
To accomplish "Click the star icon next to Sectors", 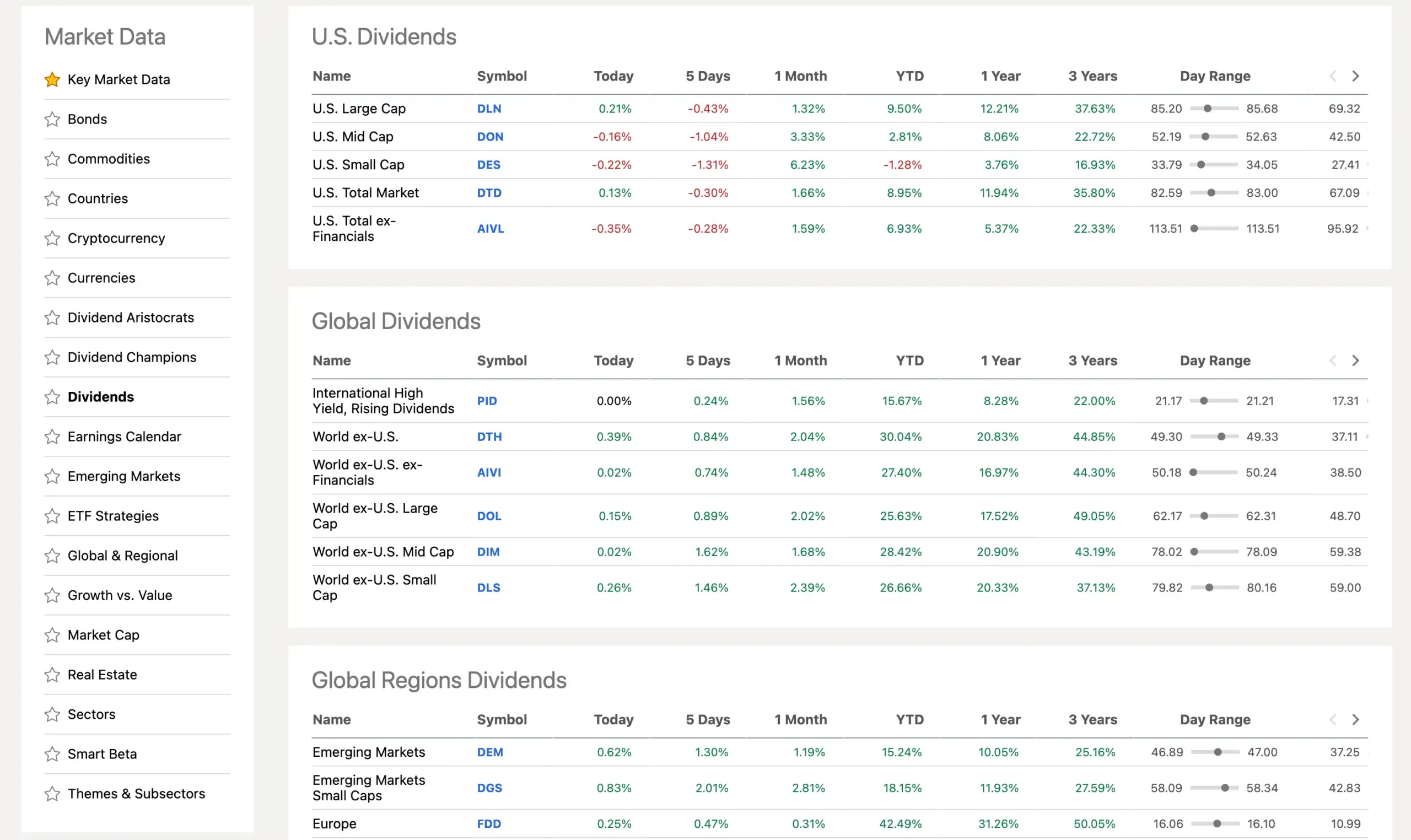I will [x=52, y=714].
